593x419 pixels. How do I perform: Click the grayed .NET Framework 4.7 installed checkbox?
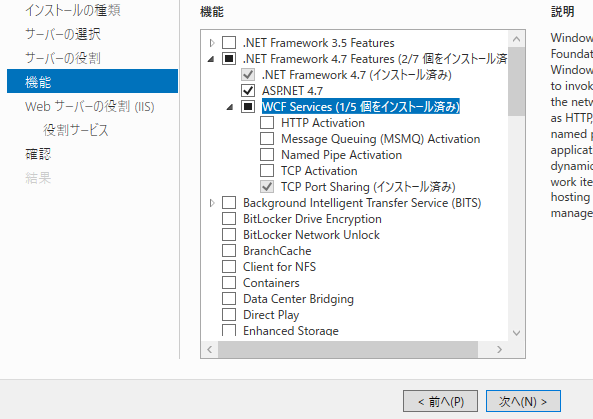[x=248, y=74]
